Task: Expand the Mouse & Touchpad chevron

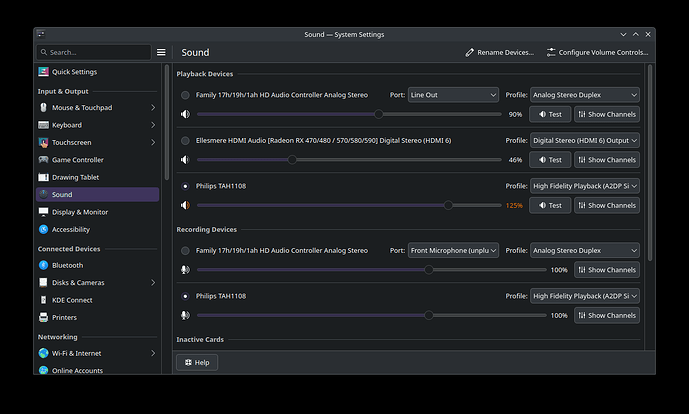Action: (153, 108)
